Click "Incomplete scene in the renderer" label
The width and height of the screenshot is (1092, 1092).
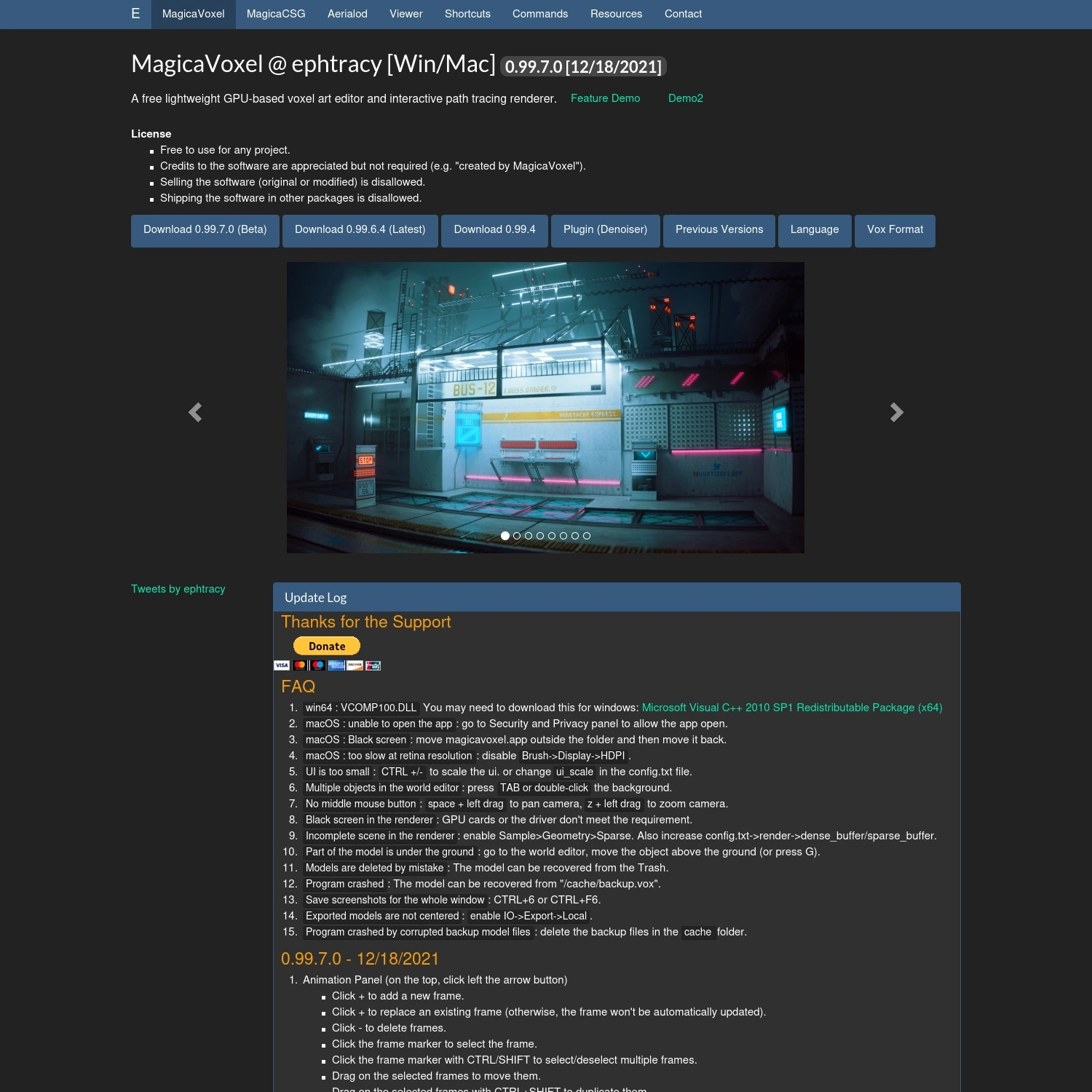(380, 836)
